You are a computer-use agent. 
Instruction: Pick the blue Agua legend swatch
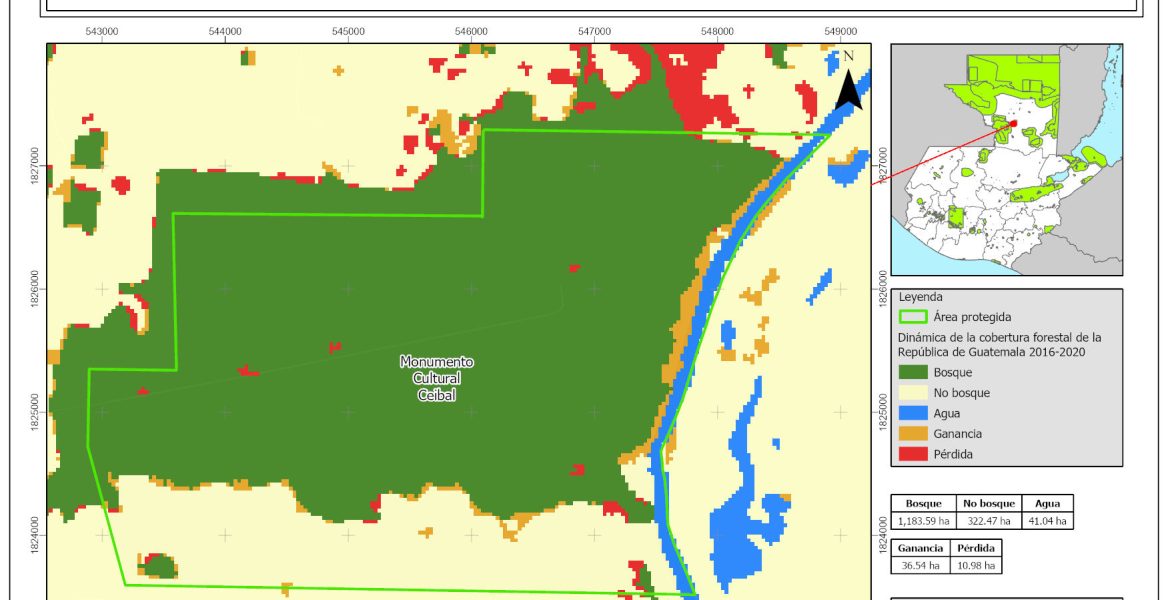pos(913,413)
